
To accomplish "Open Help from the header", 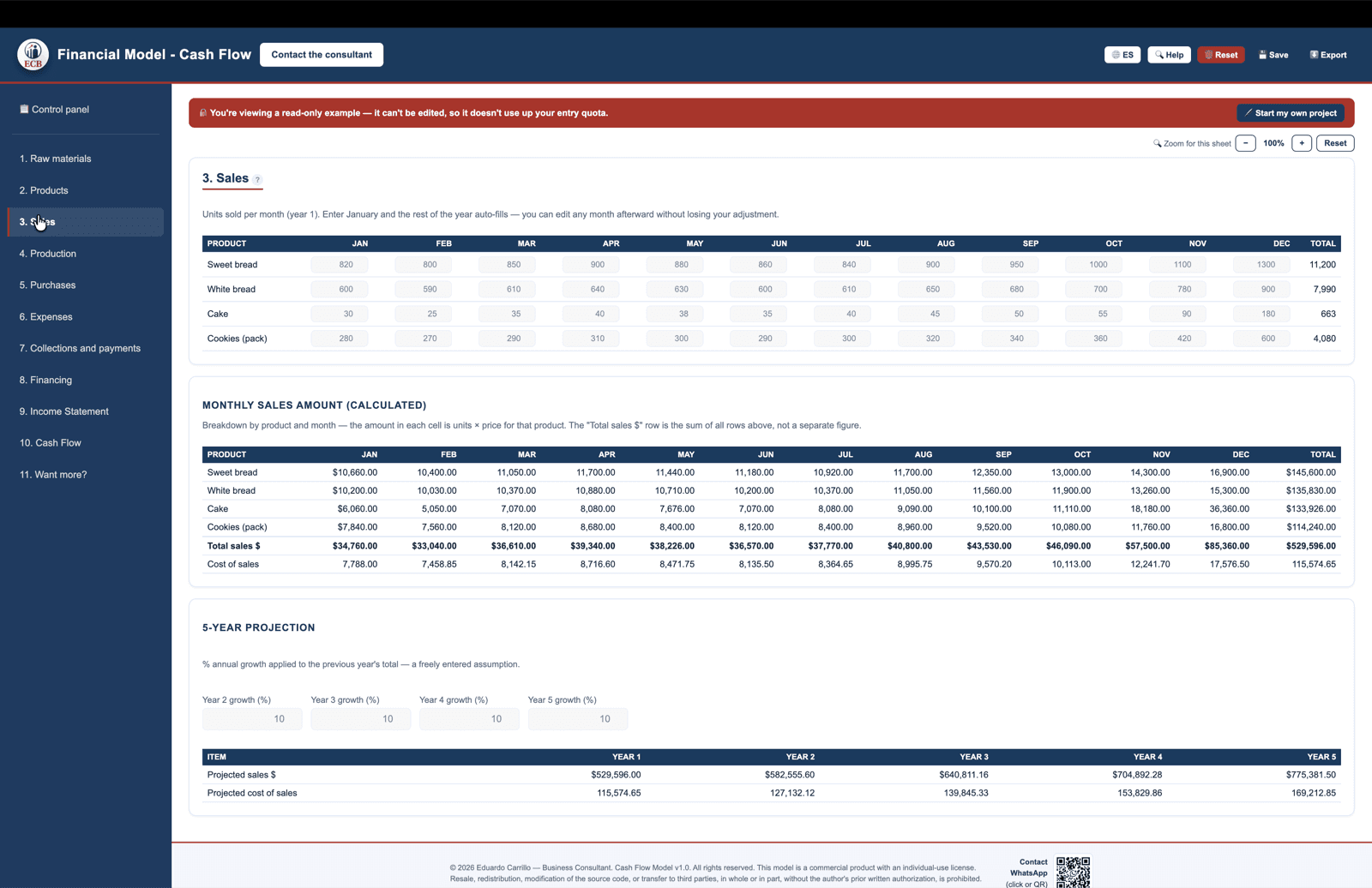I will (1169, 55).
